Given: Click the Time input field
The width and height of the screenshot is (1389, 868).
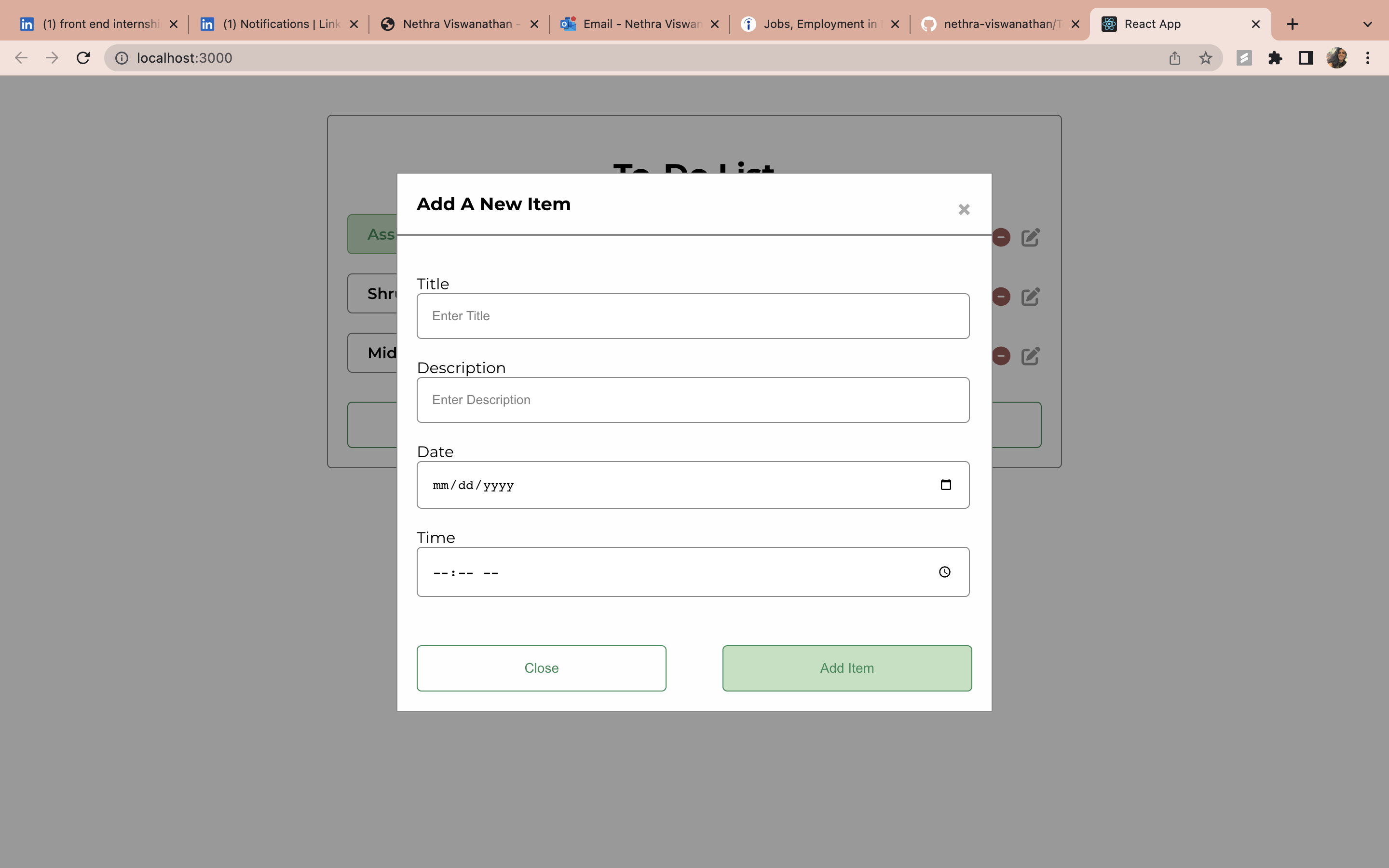Looking at the screenshot, I should (x=693, y=572).
